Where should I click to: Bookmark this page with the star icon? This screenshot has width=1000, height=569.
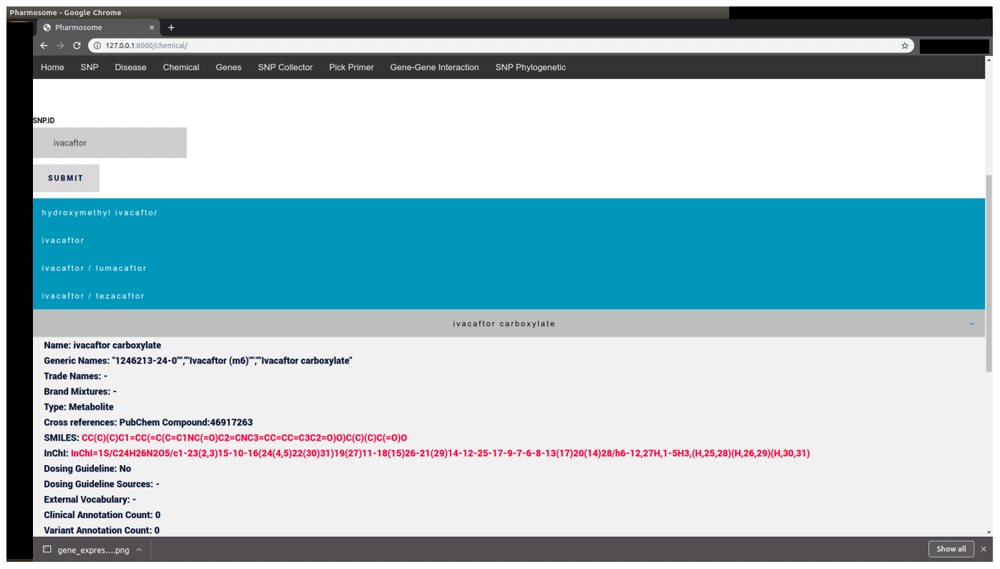pos(905,46)
